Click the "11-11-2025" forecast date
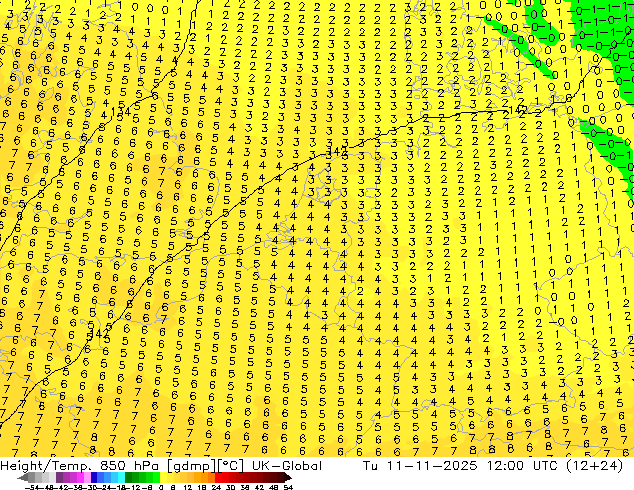The width and height of the screenshot is (634, 490). pyautogui.click(x=432, y=466)
